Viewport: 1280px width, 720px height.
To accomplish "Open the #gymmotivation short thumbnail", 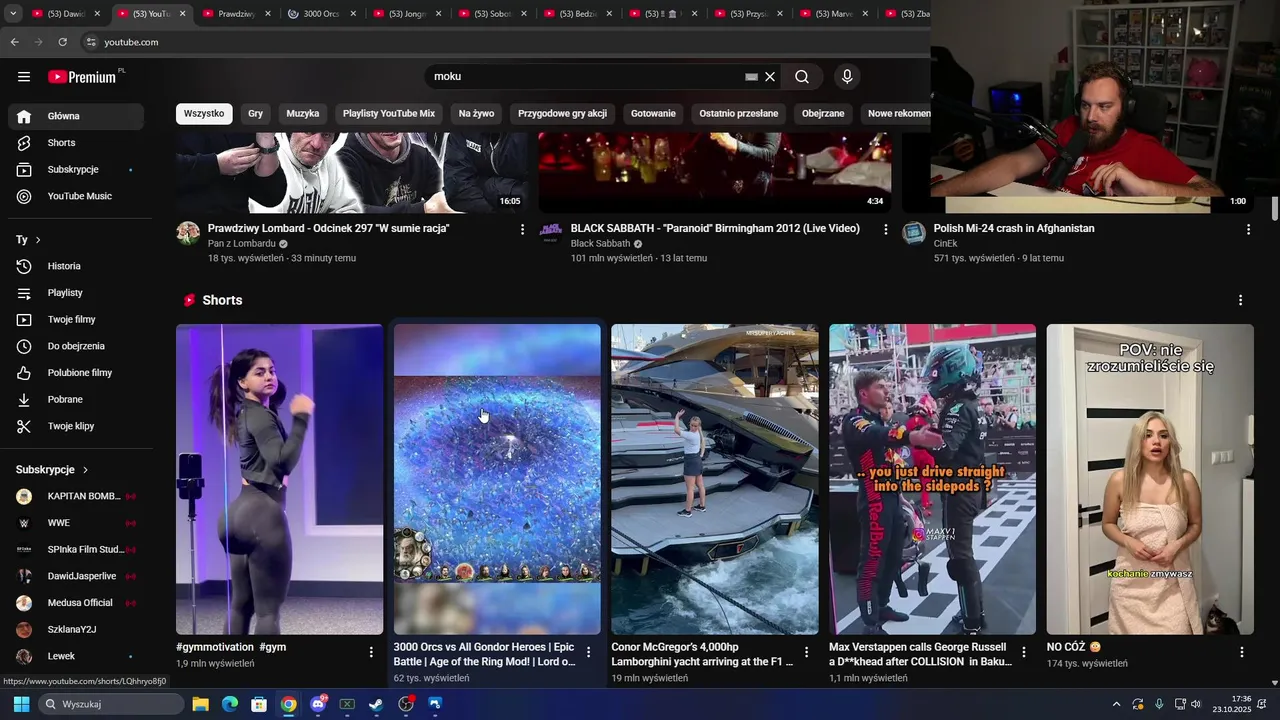I will tap(279, 479).
